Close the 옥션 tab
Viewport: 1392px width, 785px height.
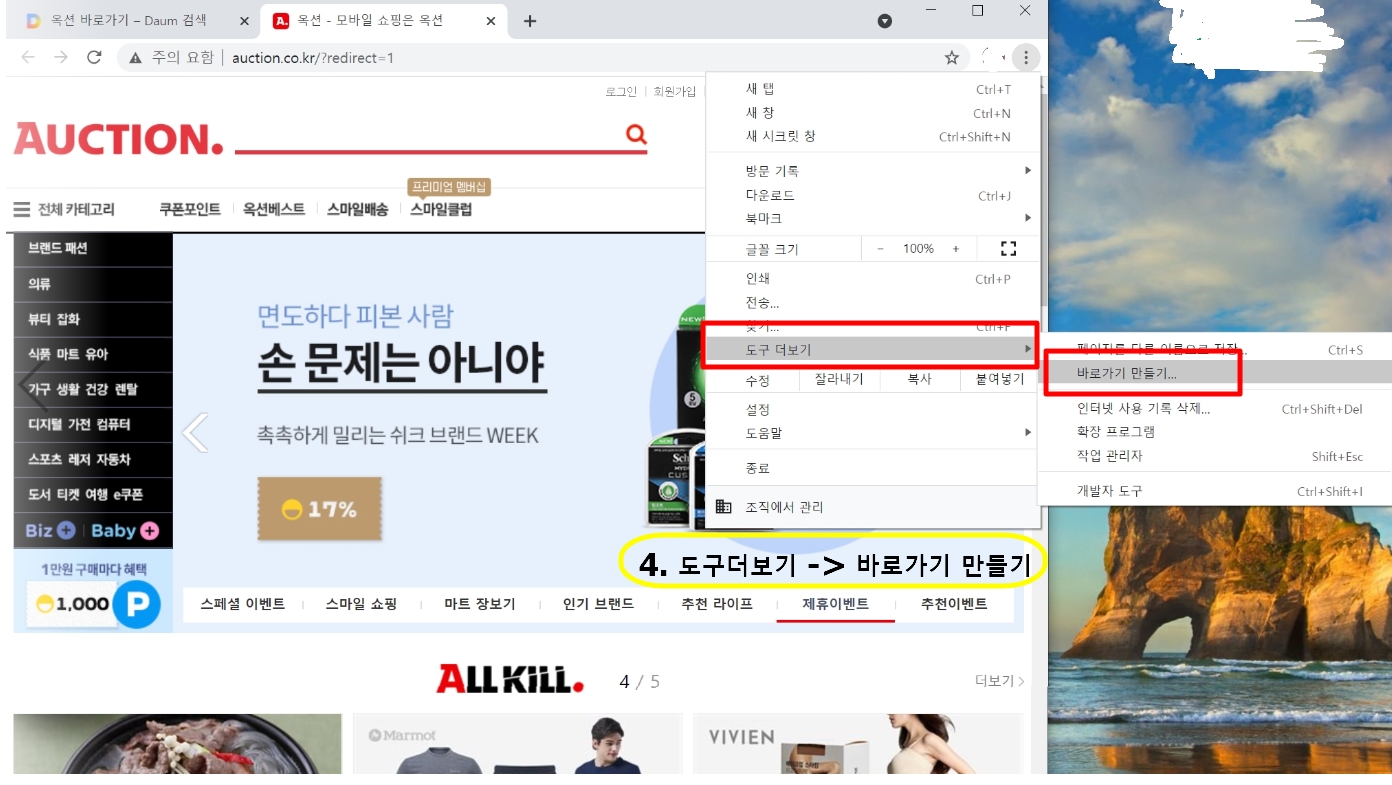pos(493,21)
